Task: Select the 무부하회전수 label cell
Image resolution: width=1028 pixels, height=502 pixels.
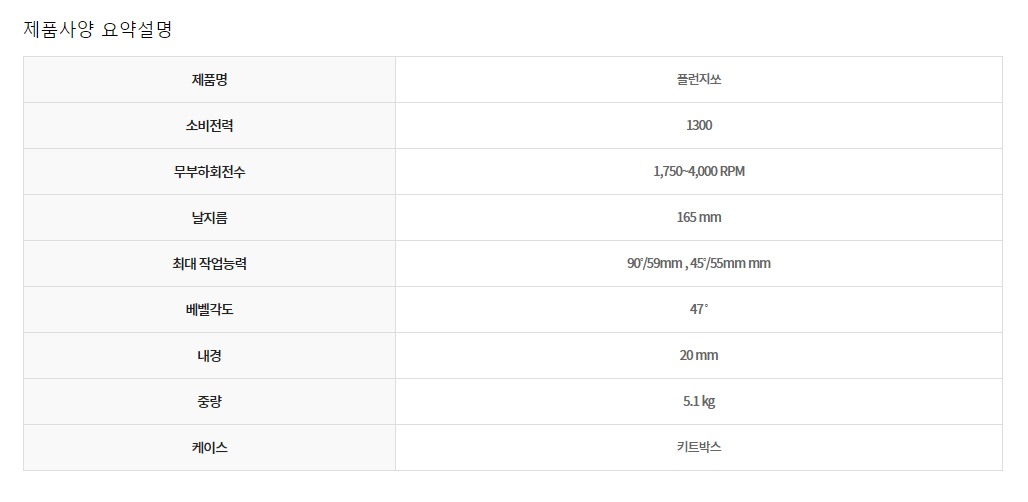Action: click(209, 171)
